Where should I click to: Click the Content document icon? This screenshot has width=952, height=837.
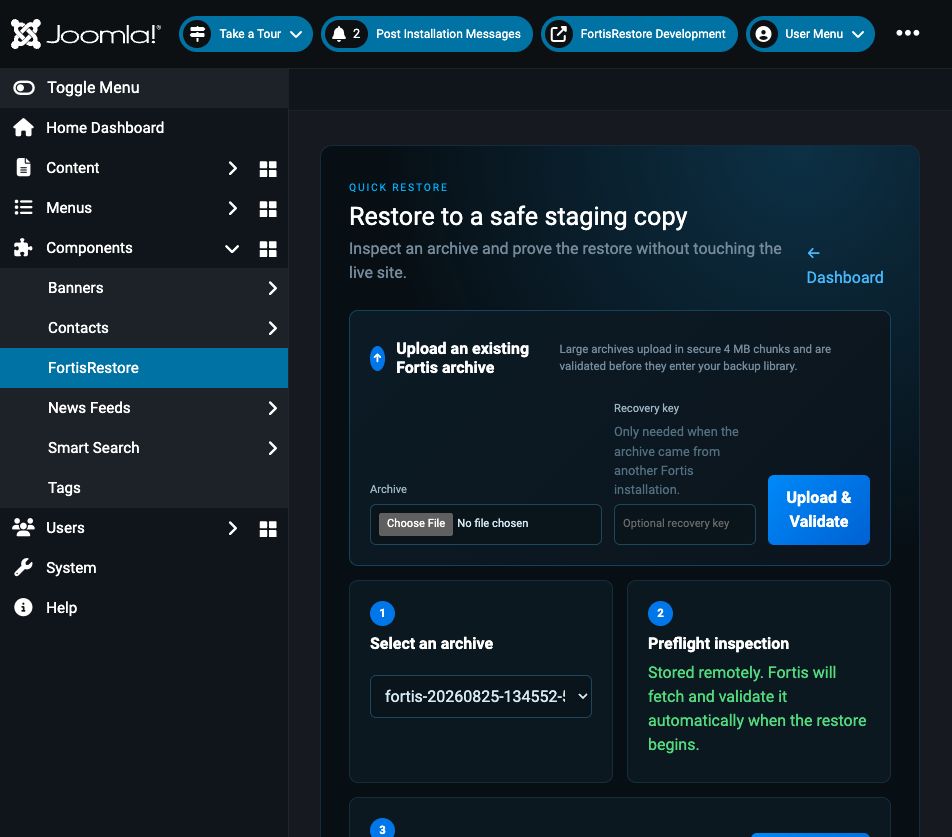tap(24, 168)
